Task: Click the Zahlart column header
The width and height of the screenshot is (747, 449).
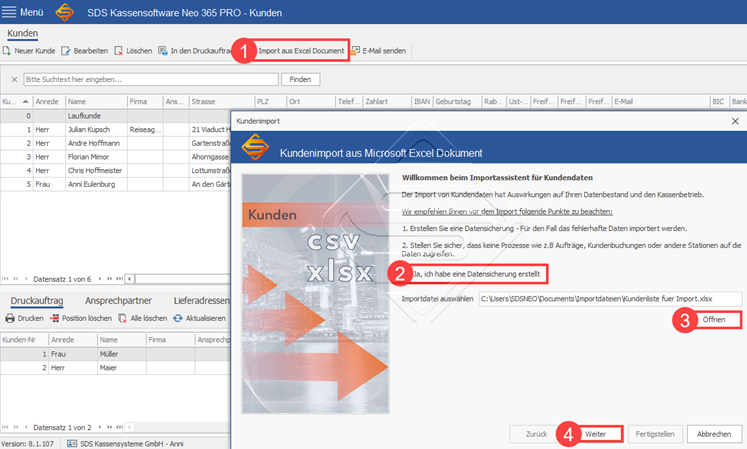Action: [x=387, y=102]
